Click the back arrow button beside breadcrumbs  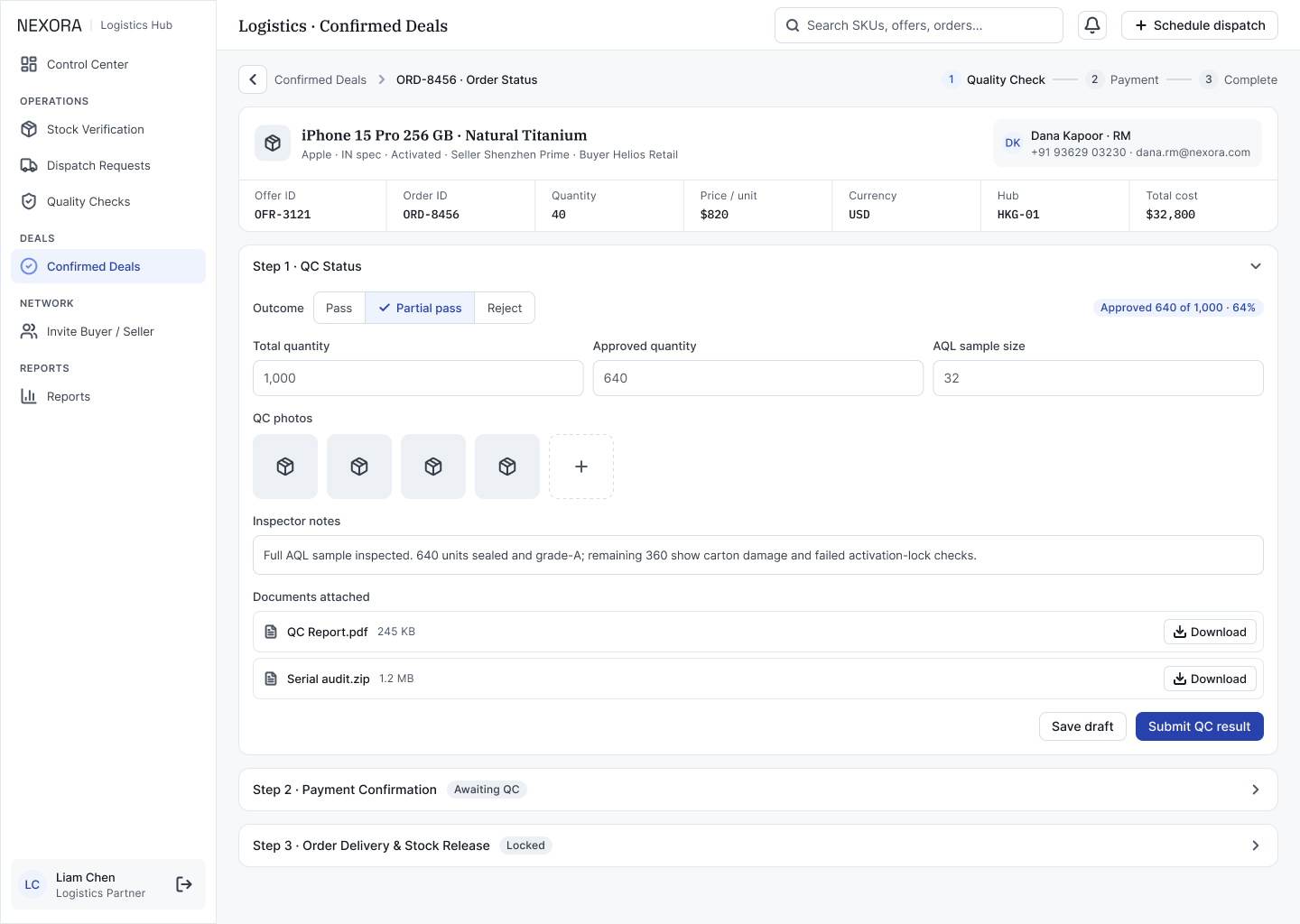(253, 79)
